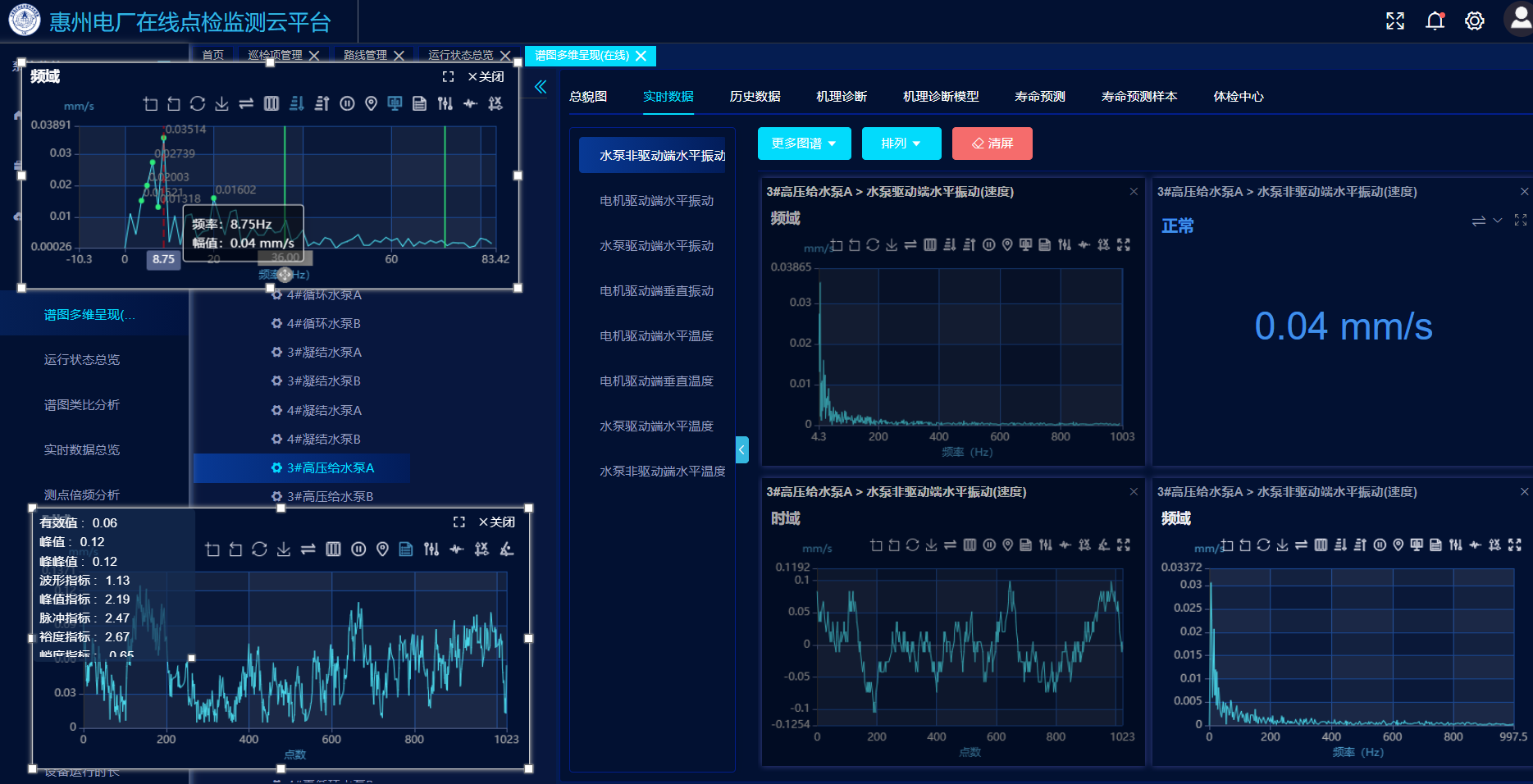This screenshot has height=784, width=1533.
Task: Close the top-left 频域 popup via 关闭
Action: point(486,77)
